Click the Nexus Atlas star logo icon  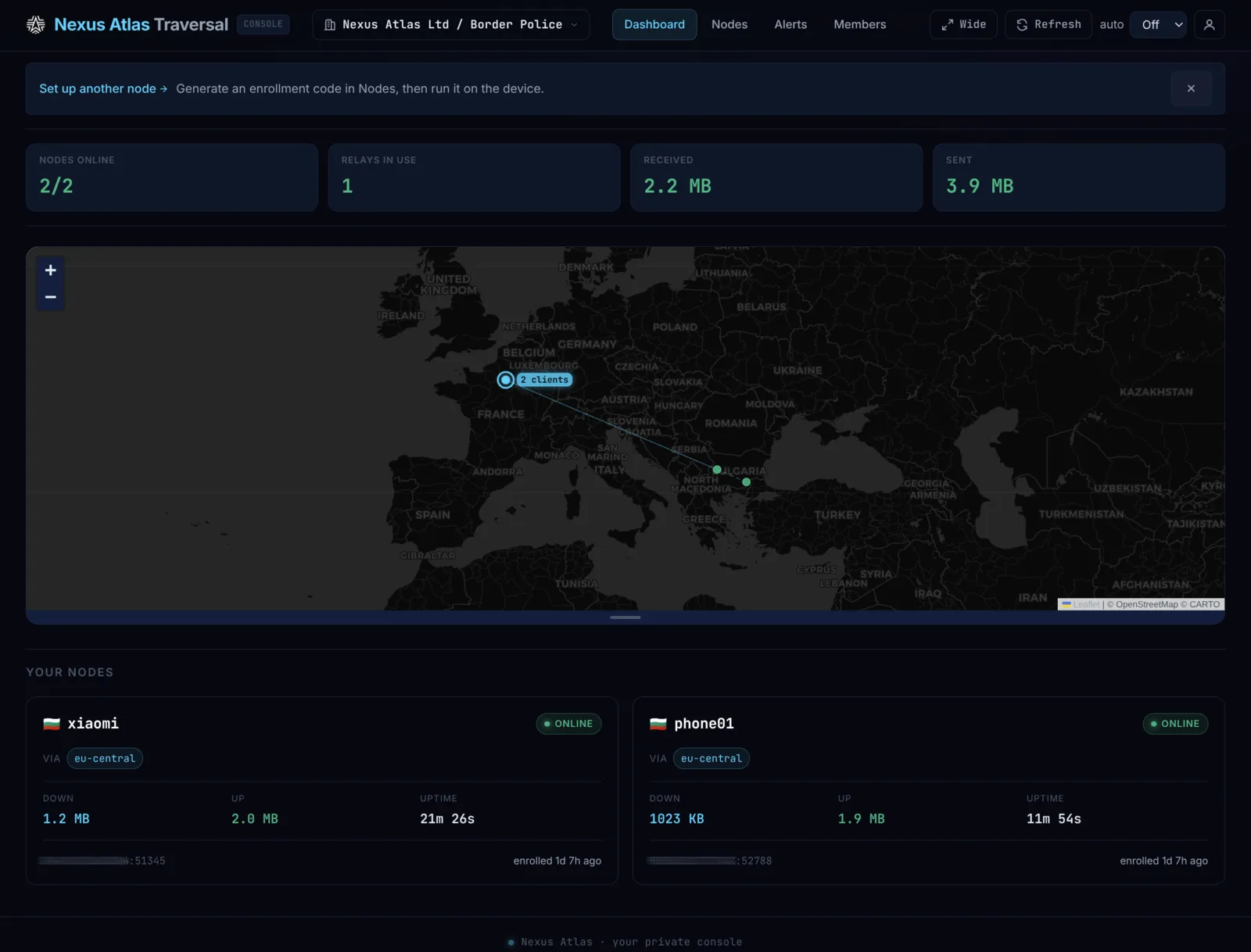36,24
